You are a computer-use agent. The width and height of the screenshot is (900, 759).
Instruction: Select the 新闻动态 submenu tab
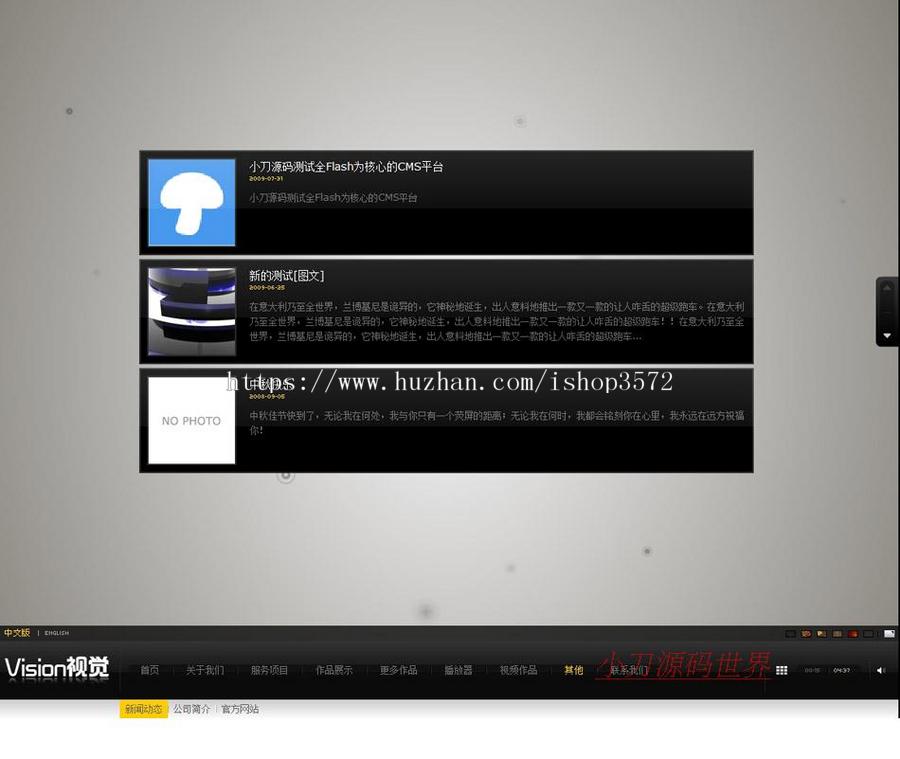(x=143, y=709)
